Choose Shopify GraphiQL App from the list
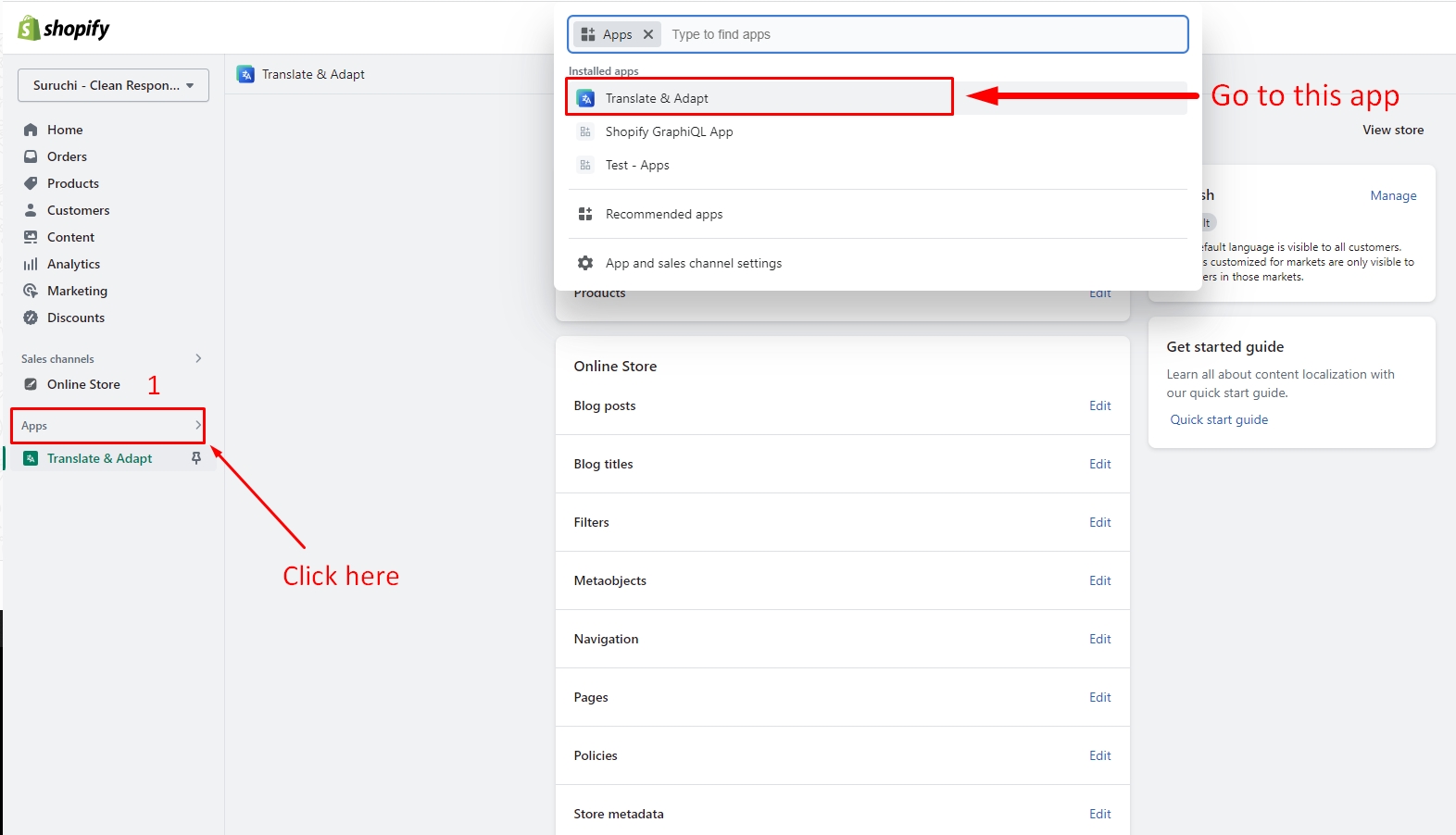 click(669, 131)
